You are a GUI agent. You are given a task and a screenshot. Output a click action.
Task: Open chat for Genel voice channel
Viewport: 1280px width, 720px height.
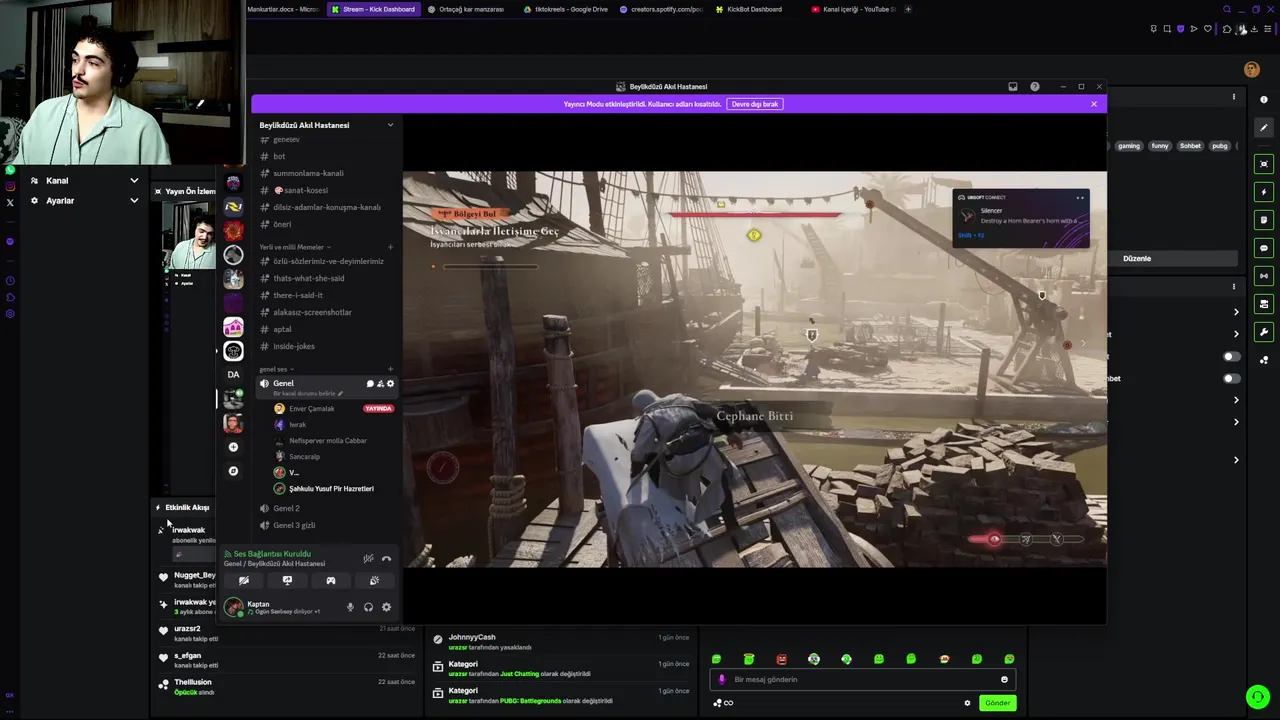(x=370, y=384)
